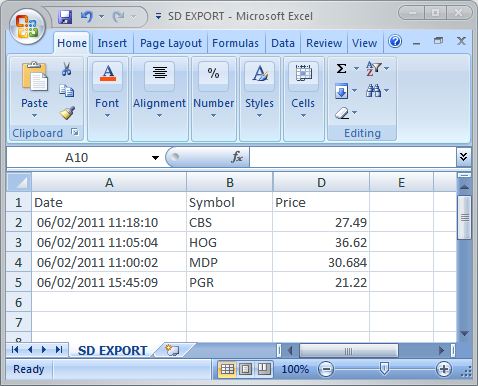Click the Insert Function fx button

237,157
